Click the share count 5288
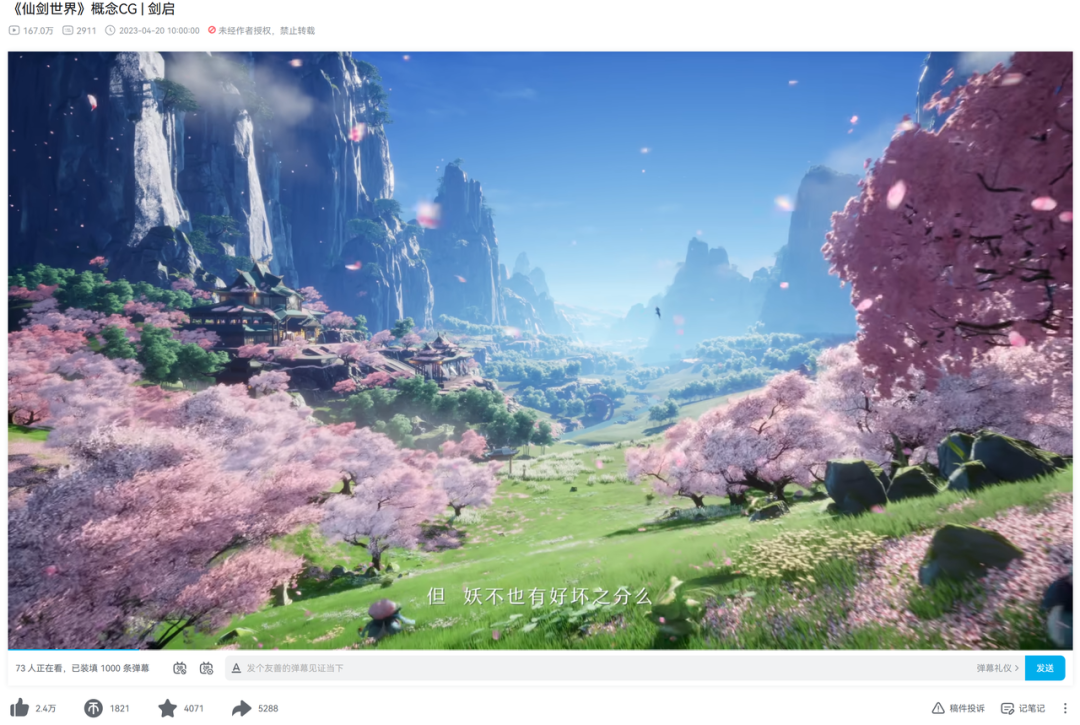Screen dimensions: 1080x725 (268, 708)
